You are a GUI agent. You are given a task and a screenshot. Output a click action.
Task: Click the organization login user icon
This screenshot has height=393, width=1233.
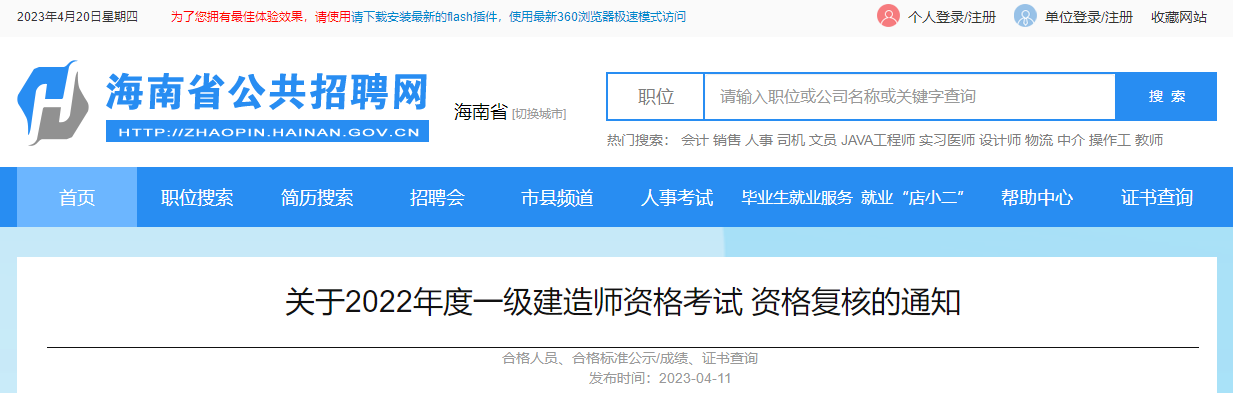[1025, 16]
